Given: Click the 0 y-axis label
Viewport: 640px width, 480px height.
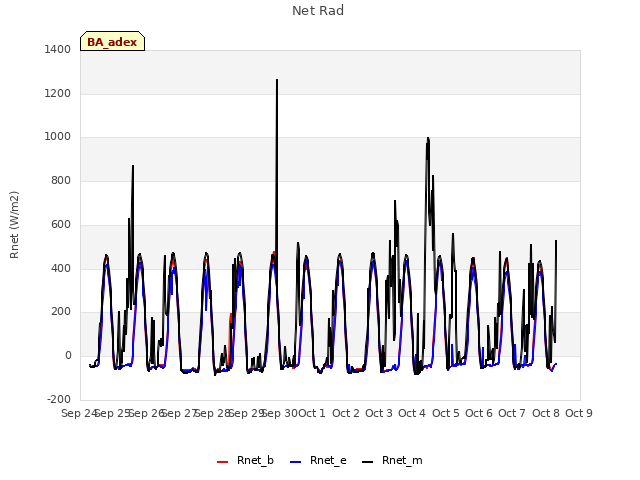Looking at the screenshot, I should 68,356.
